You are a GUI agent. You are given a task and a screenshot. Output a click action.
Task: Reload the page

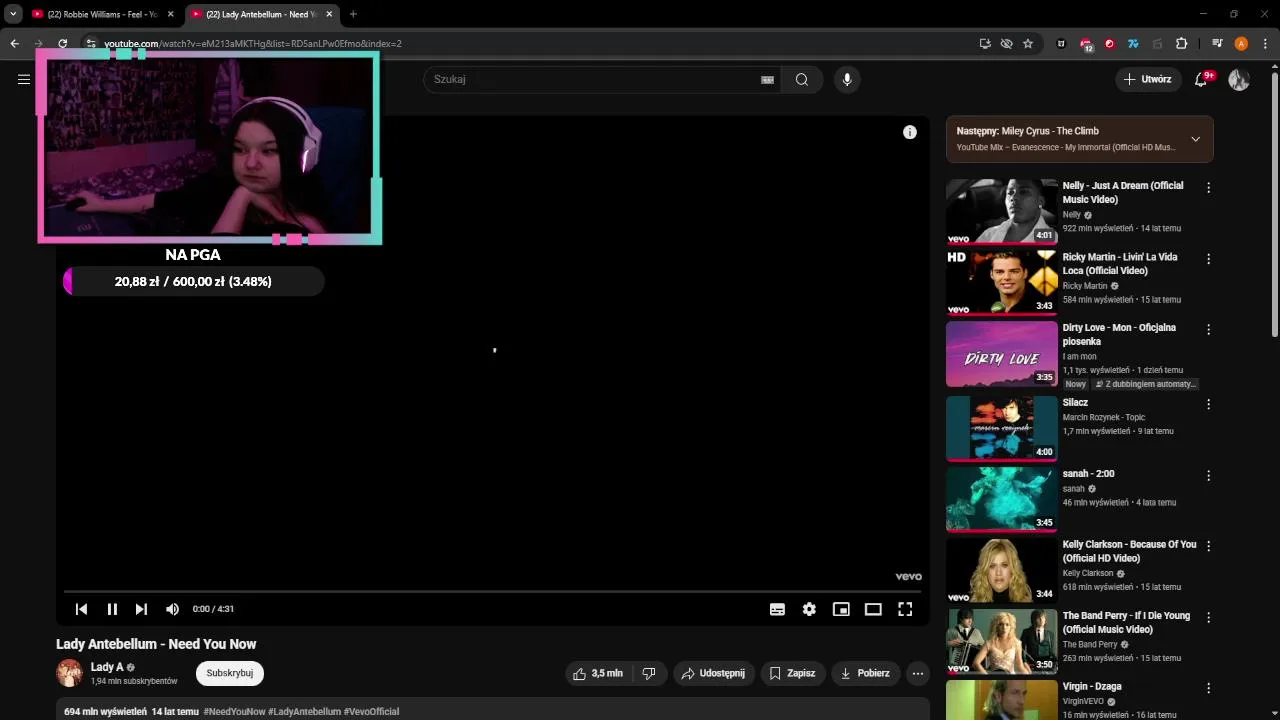pyautogui.click(x=62, y=43)
